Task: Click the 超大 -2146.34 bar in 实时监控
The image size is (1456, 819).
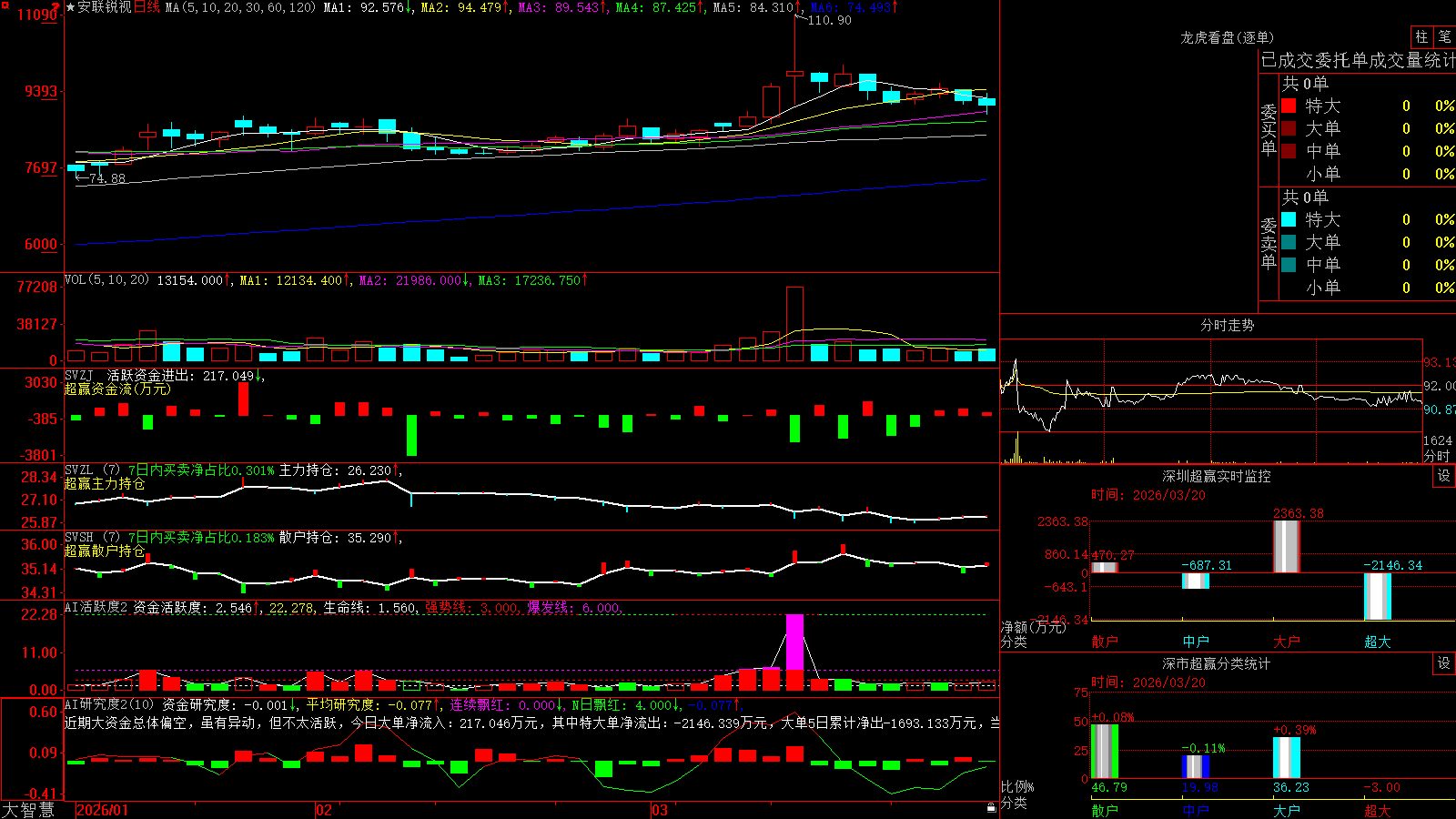Action: 1378,596
